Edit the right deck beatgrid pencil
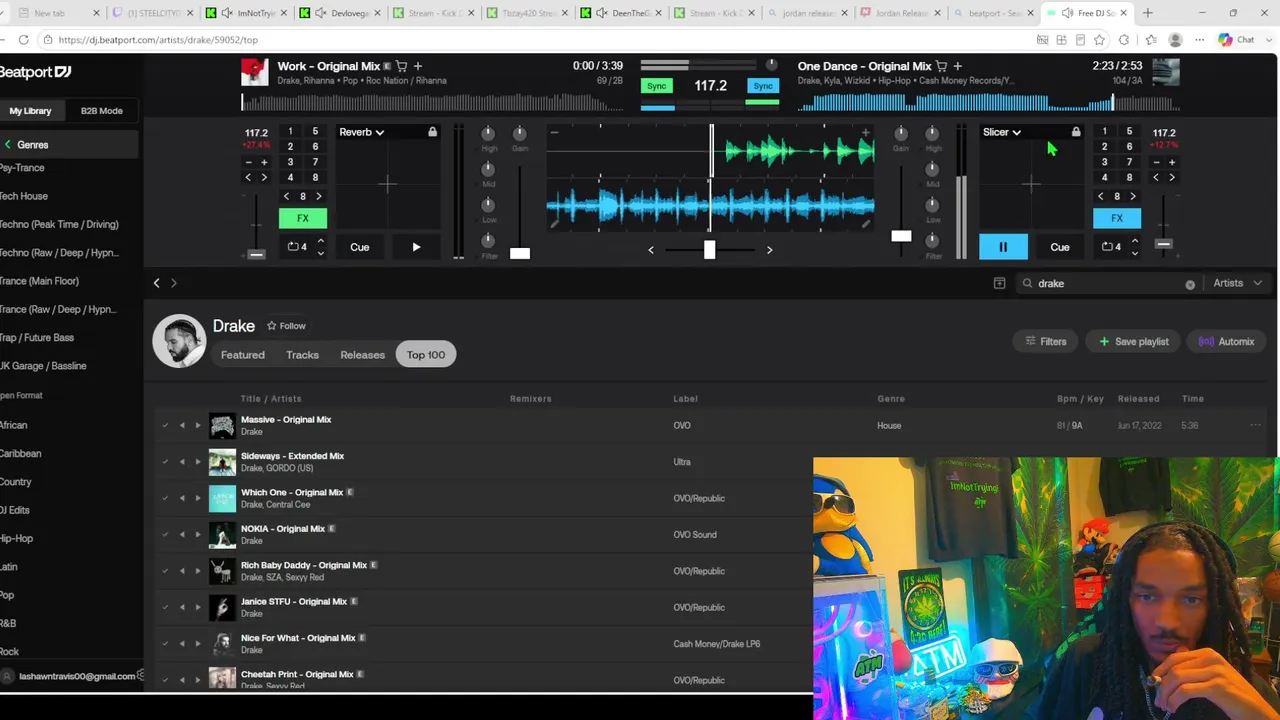Image resolution: width=1280 pixels, height=720 pixels. click(866, 224)
